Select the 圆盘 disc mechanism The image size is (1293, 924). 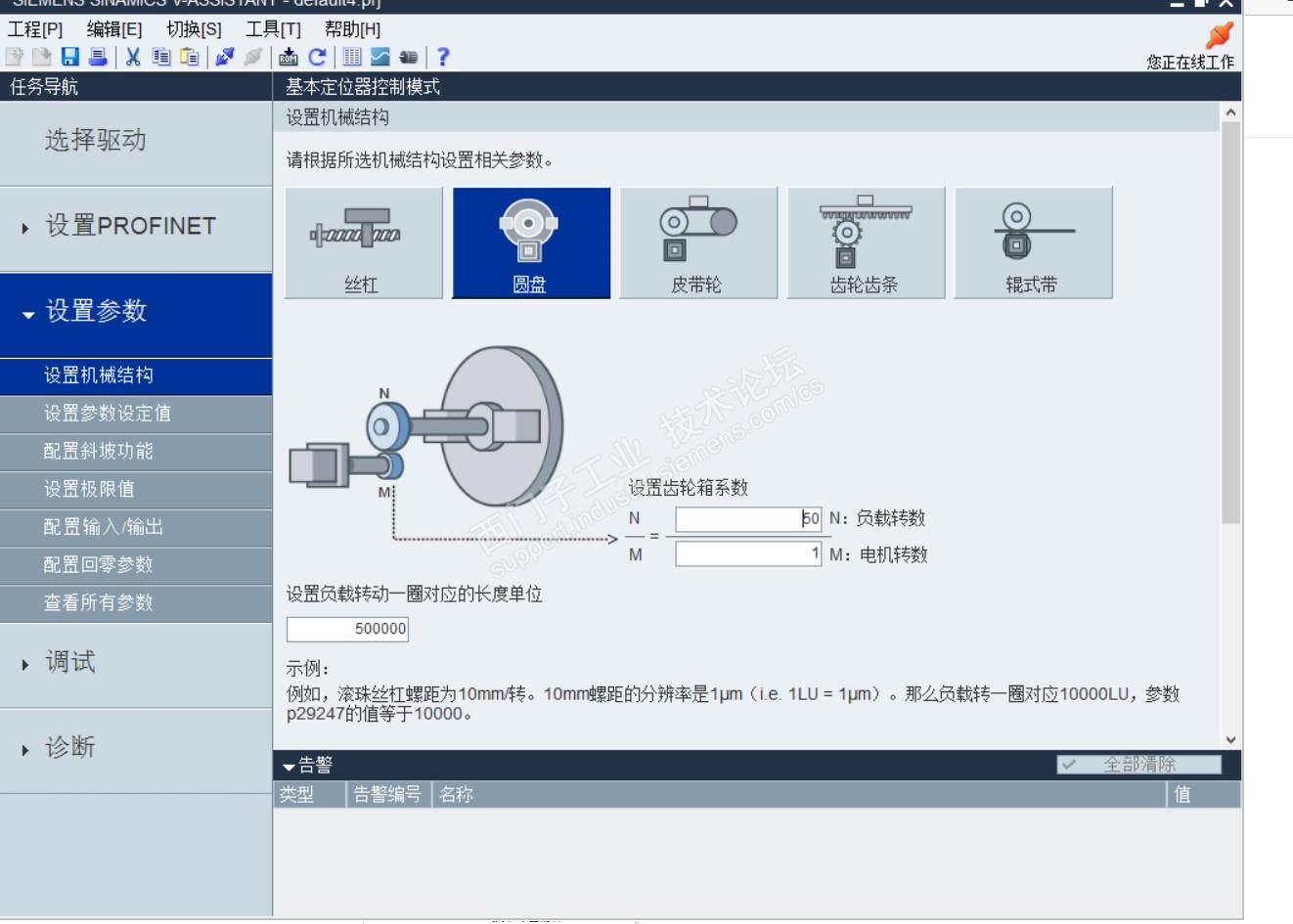(531, 242)
